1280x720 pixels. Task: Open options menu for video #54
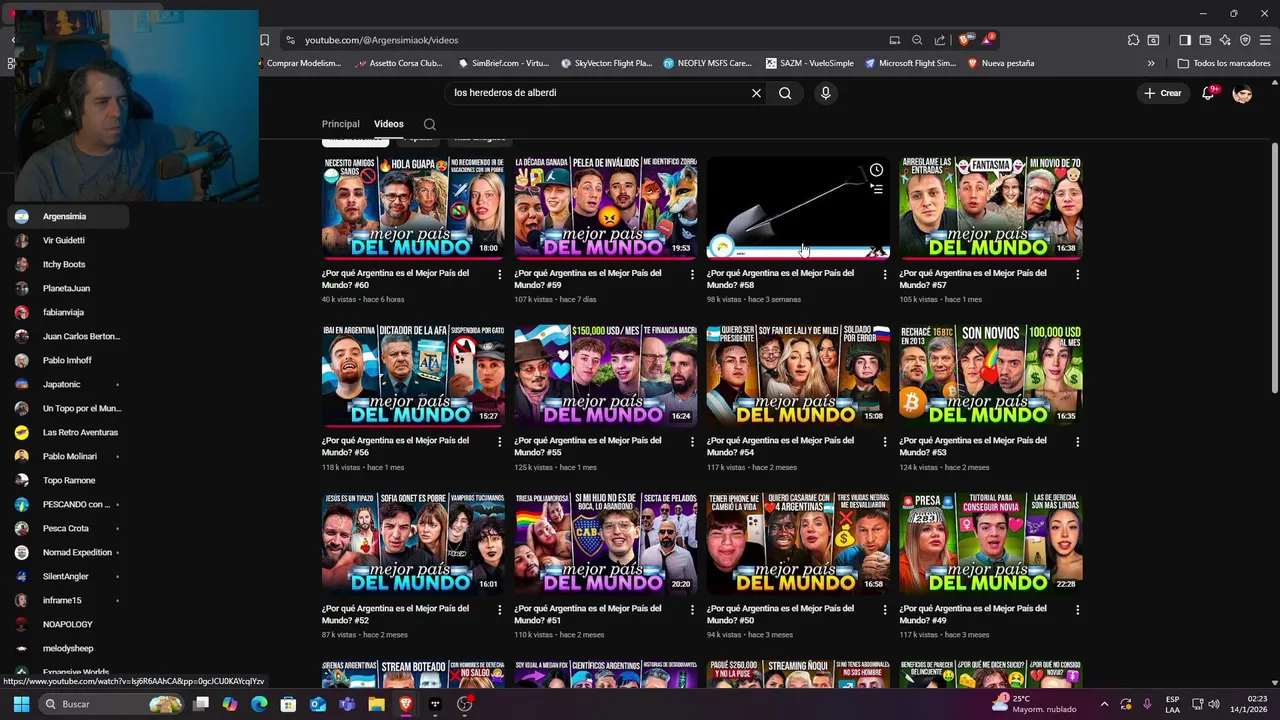[884, 441]
